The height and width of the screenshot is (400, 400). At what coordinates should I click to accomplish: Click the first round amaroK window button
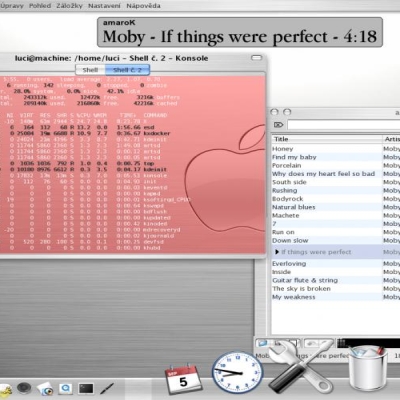click(x=274, y=112)
